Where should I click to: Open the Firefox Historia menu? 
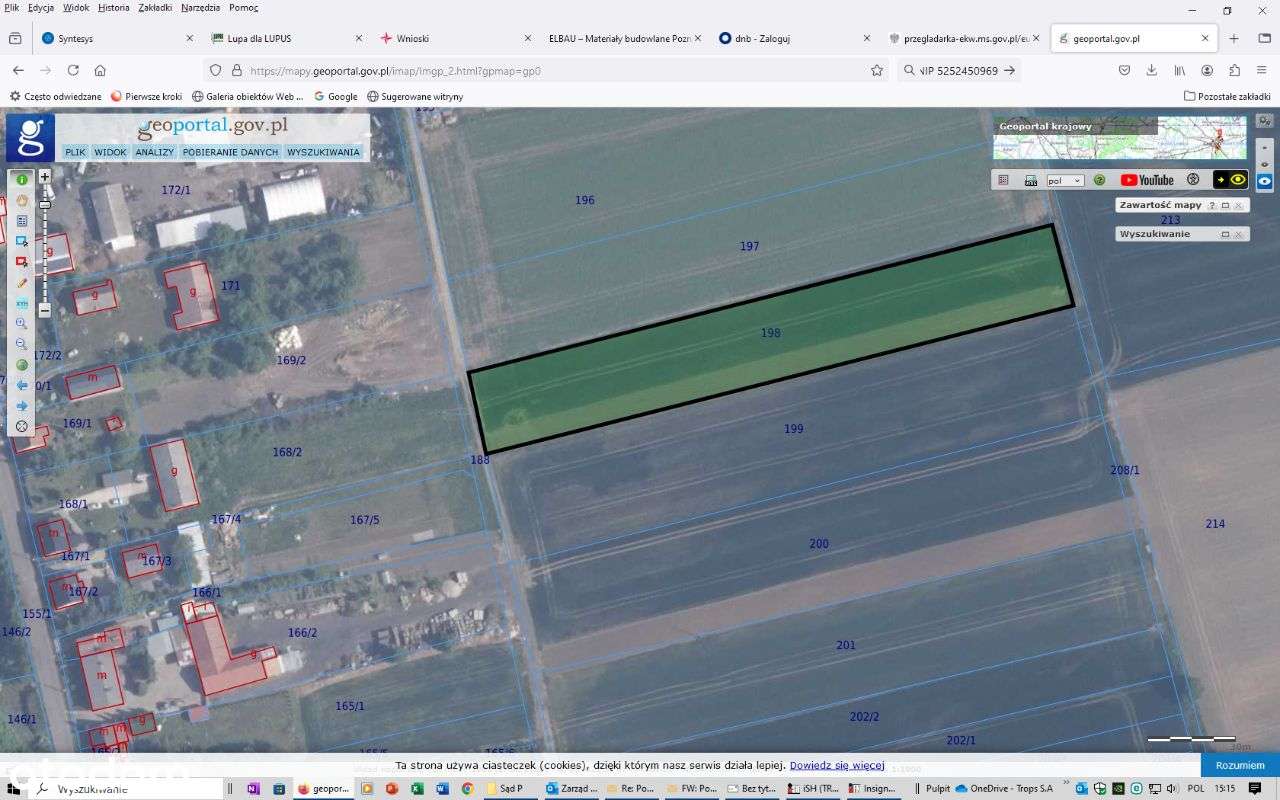coord(114,7)
